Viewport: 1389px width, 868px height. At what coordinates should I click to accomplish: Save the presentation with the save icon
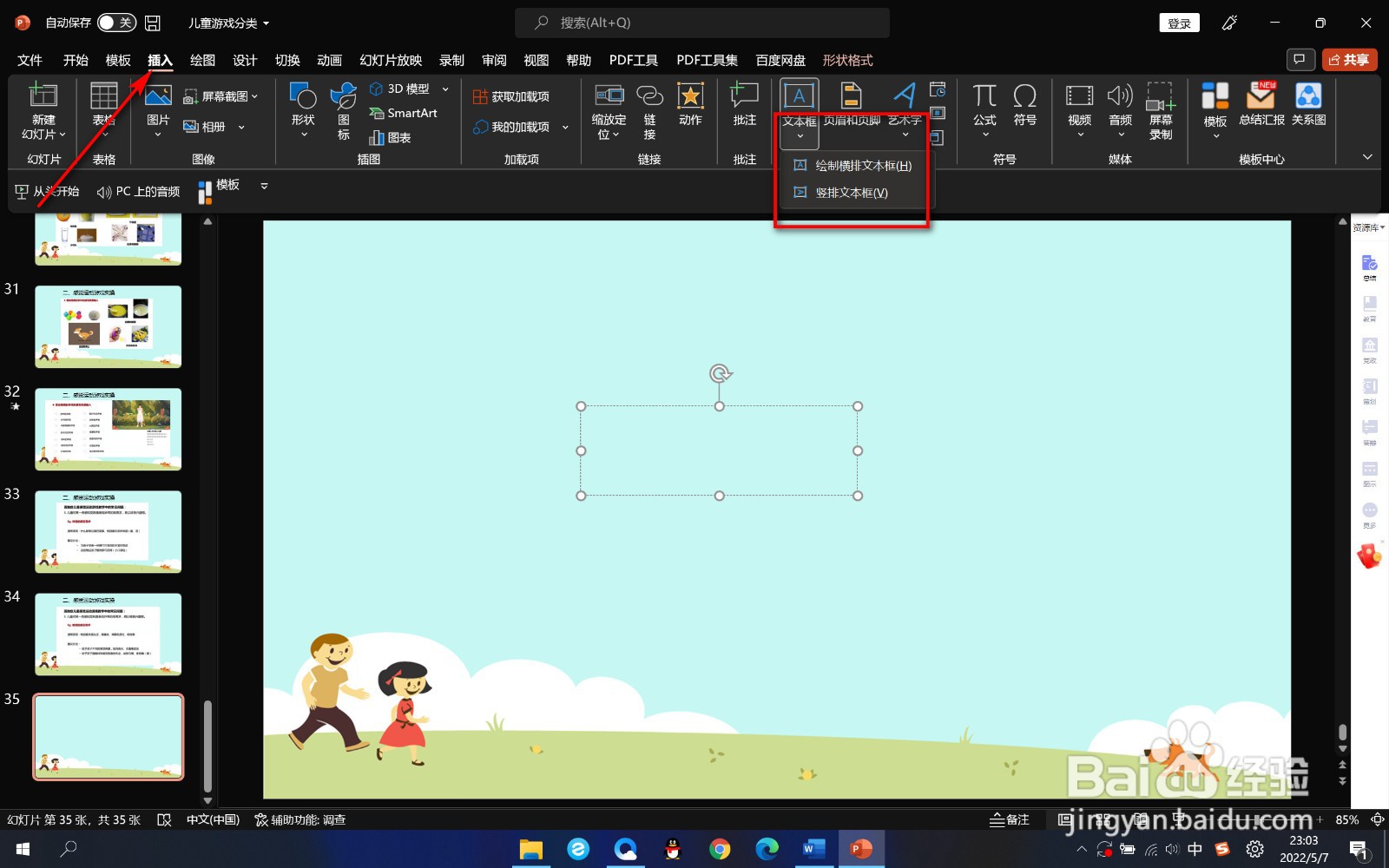(x=153, y=23)
